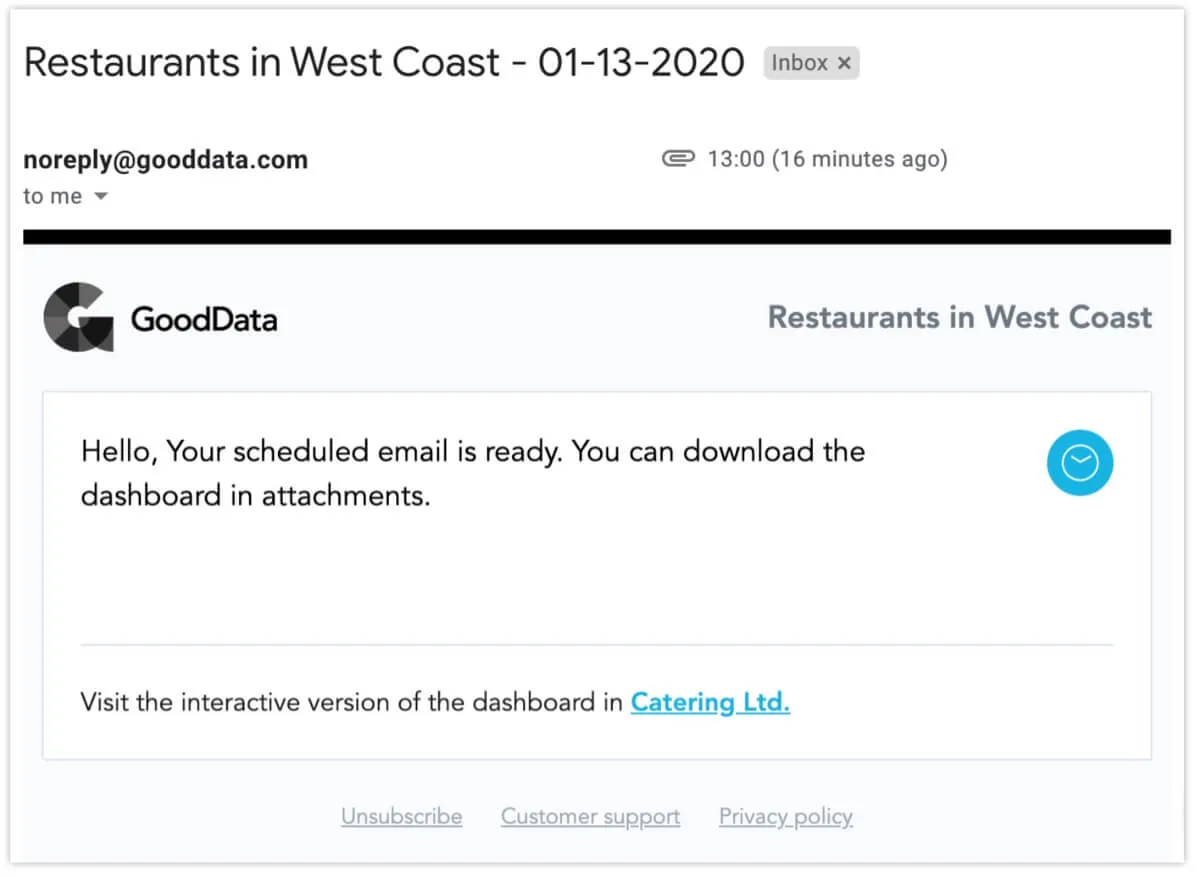The height and width of the screenshot is (877, 1200).
Task: Click the "to me" recipient text
Action: point(52,197)
